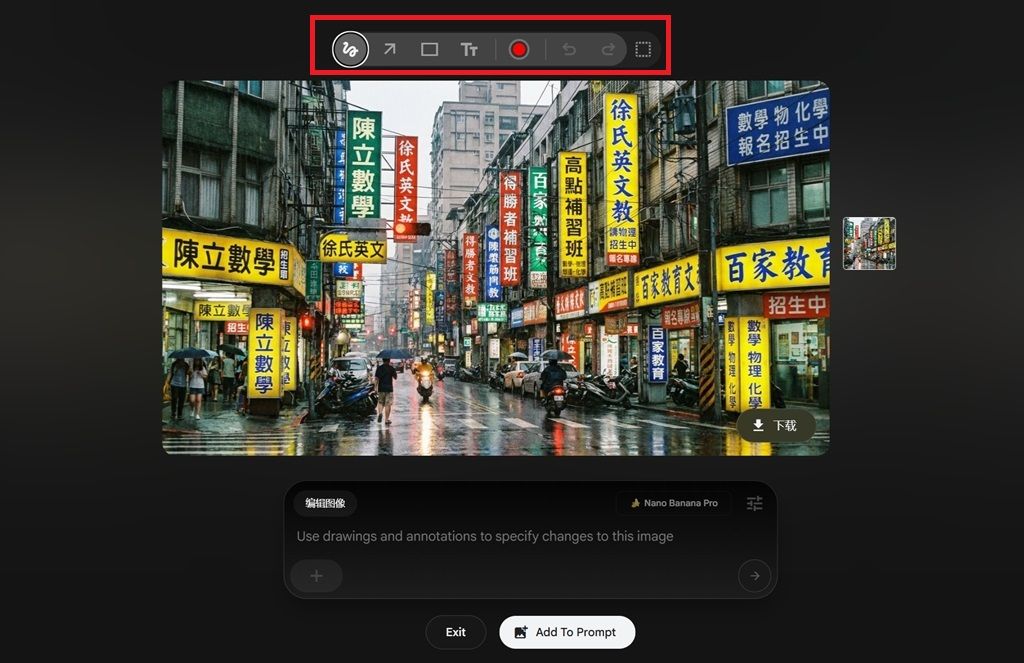Image resolution: width=1024 pixels, height=663 pixels.
Task: Undo the last annotation
Action: [x=569, y=50]
